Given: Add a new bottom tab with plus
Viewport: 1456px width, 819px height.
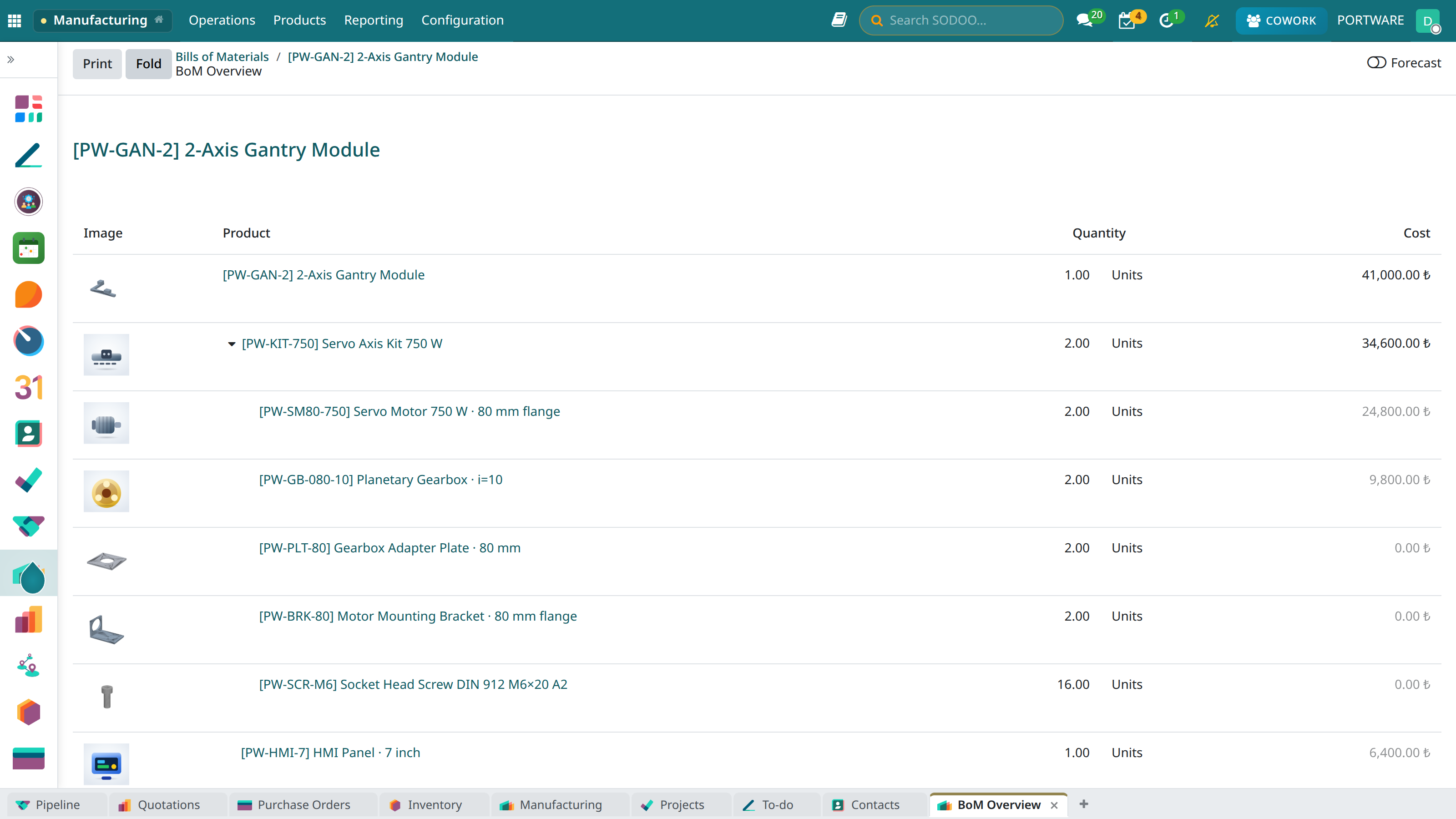Looking at the screenshot, I should pos(1083,804).
